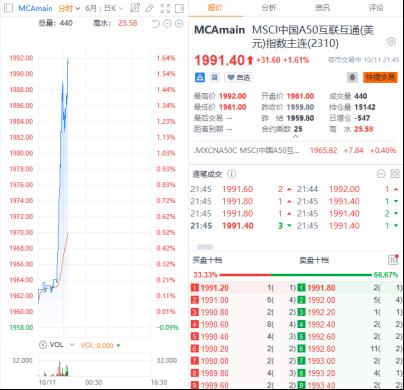Click ask level 2 price 1992.00
The image size is (404, 390).
pyautogui.click(x=321, y=300)
